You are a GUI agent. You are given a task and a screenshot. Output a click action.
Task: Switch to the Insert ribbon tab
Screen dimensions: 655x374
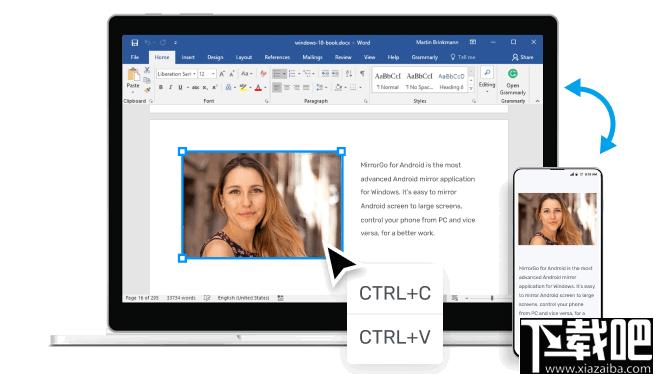pos(188,57)
